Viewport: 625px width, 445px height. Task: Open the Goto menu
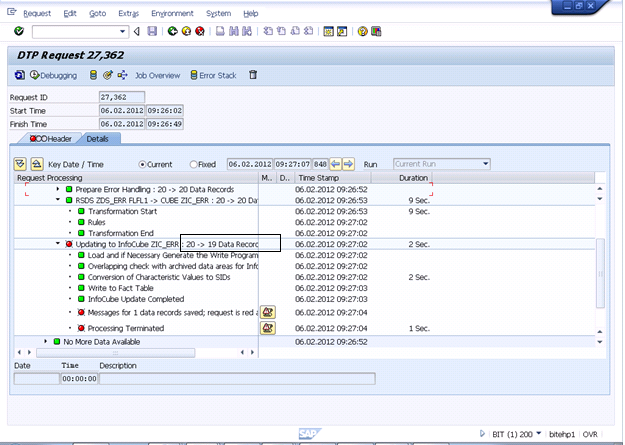click(x=97, y=14)
